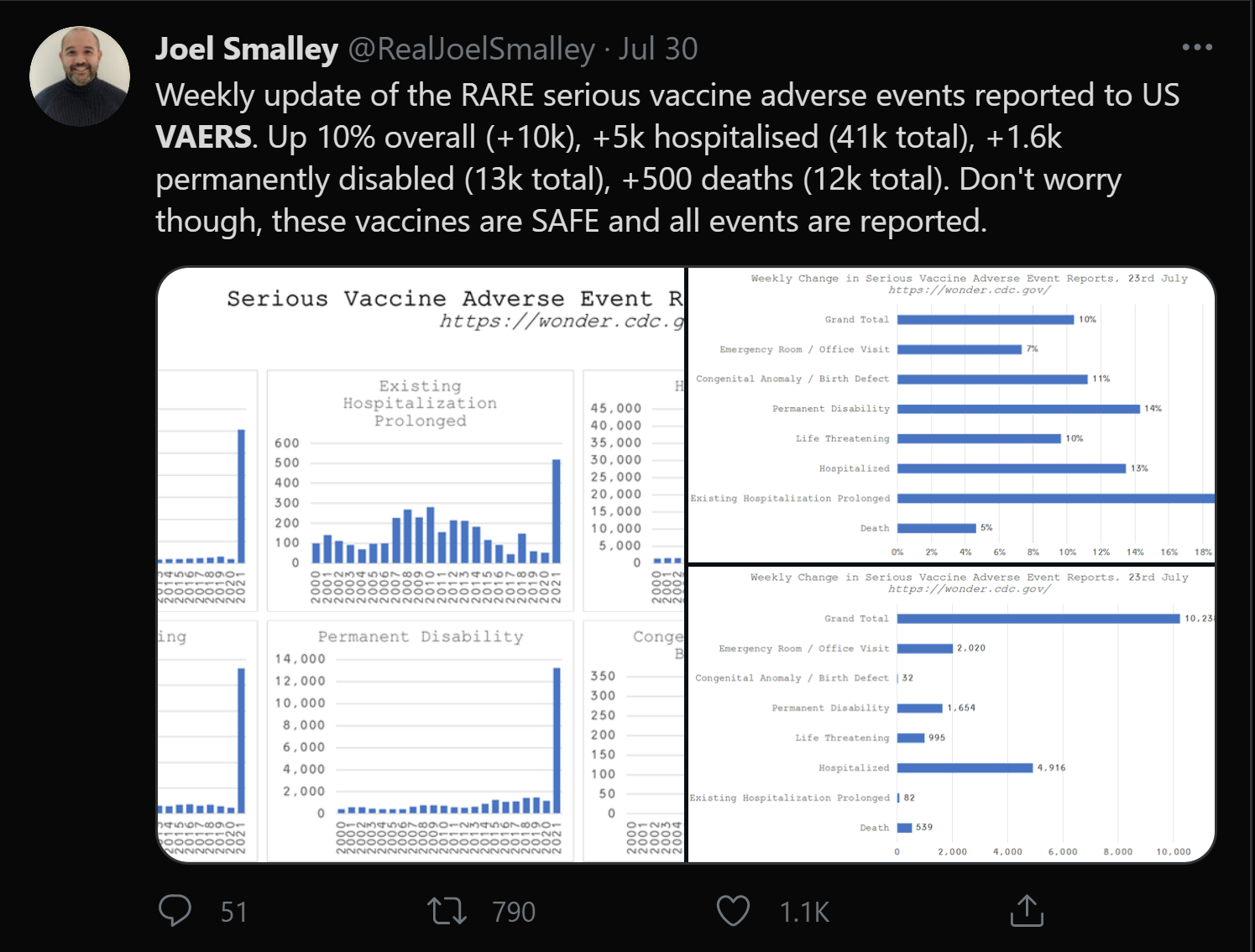Open the Jul 30 timestamp link
1255x952 pixels.
pyautogui.click(x=658, y=50)
